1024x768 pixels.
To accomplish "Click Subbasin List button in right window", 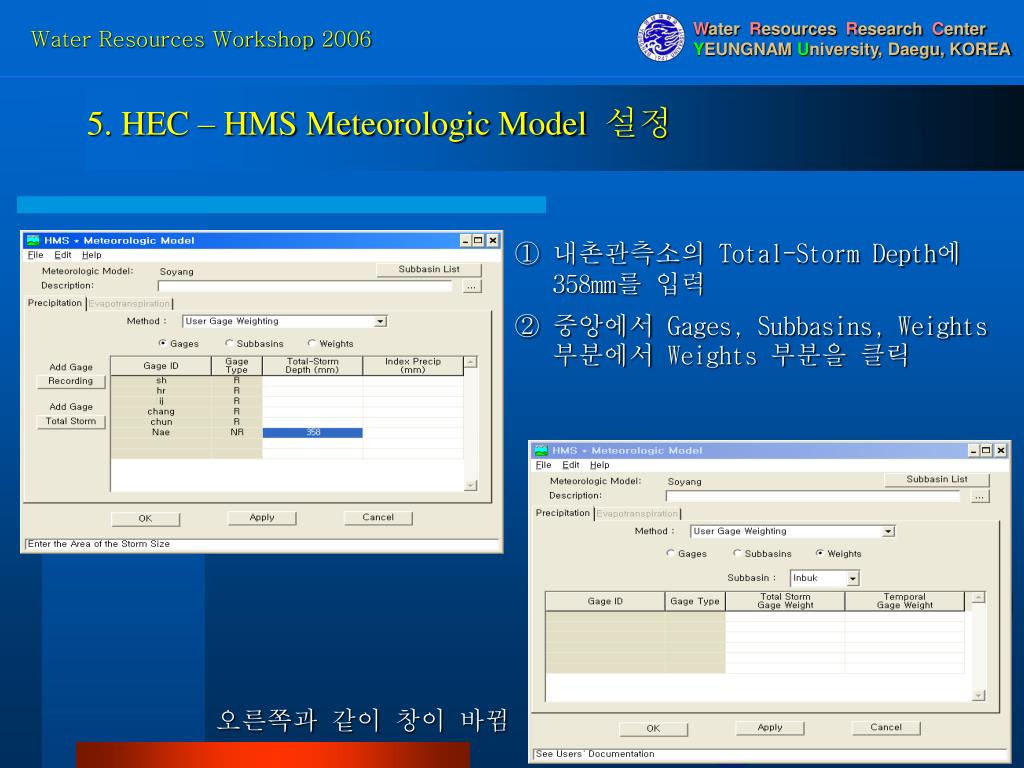I will click(x=937, y=479).
